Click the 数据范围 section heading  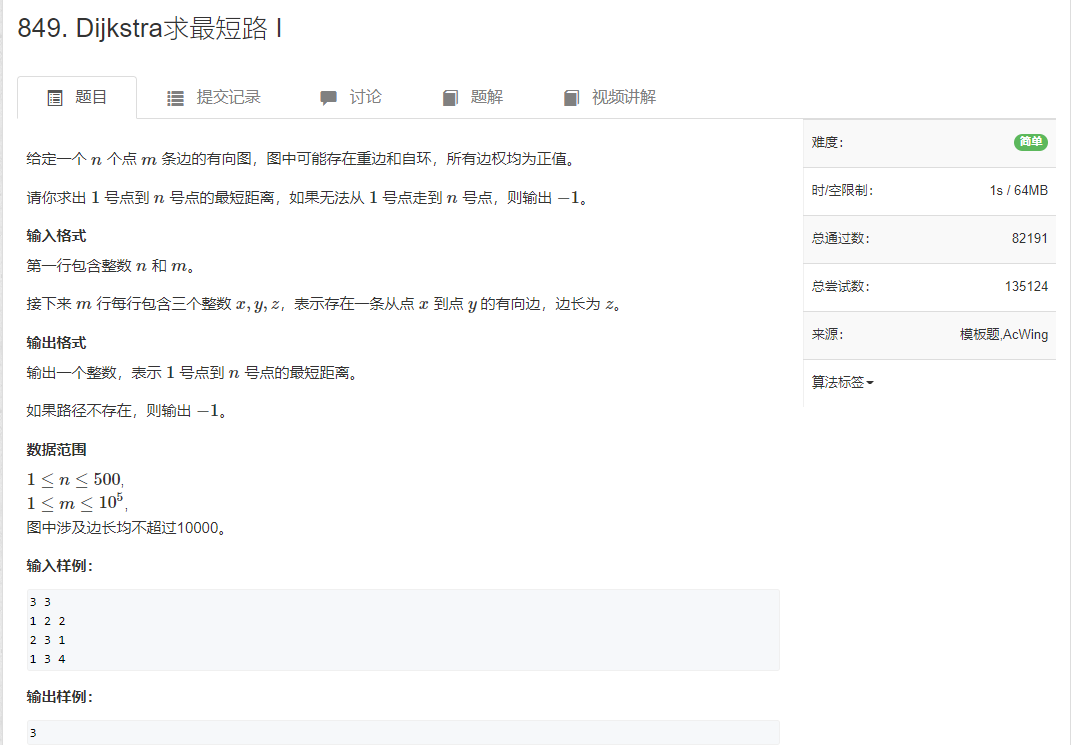(57, 449)
